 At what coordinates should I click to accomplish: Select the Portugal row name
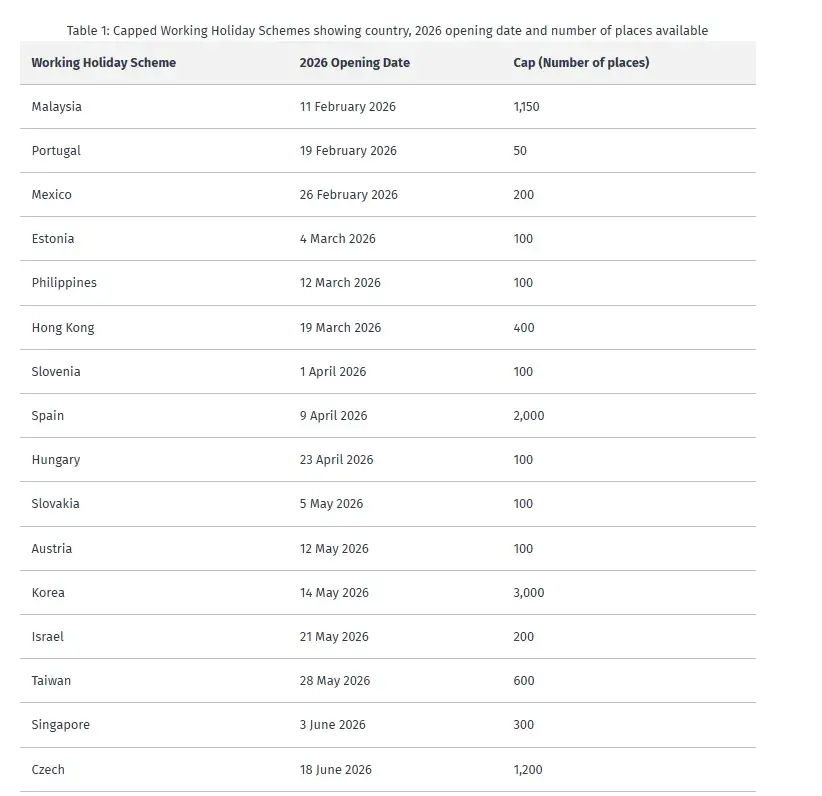[56, 150]
